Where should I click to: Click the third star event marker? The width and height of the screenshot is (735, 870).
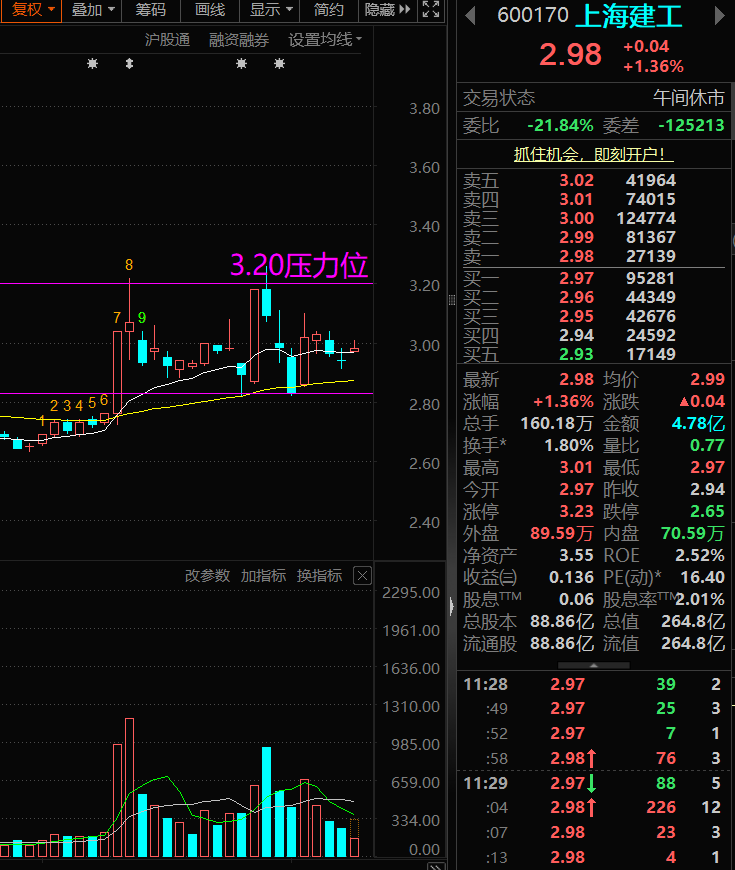tap(241, 64)
